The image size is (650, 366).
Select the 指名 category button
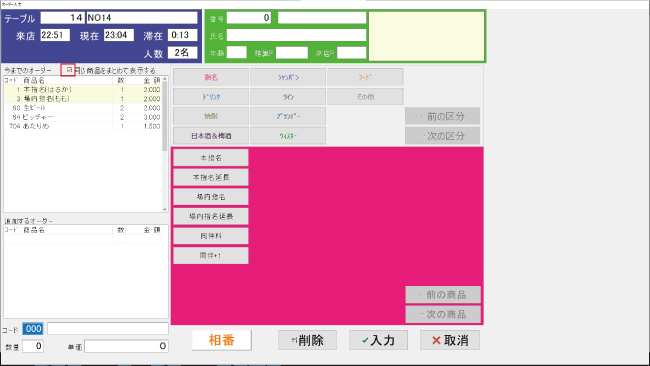pyautogui.click(x=211, y=77)
